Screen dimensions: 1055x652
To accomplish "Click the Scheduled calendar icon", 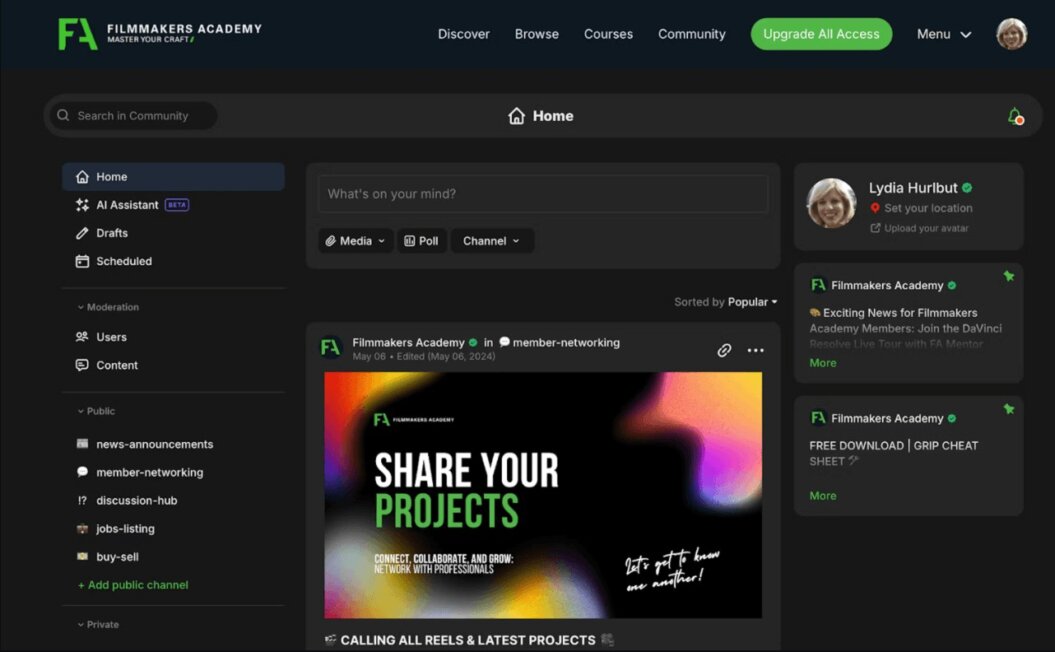I will (x=82, y=261).
